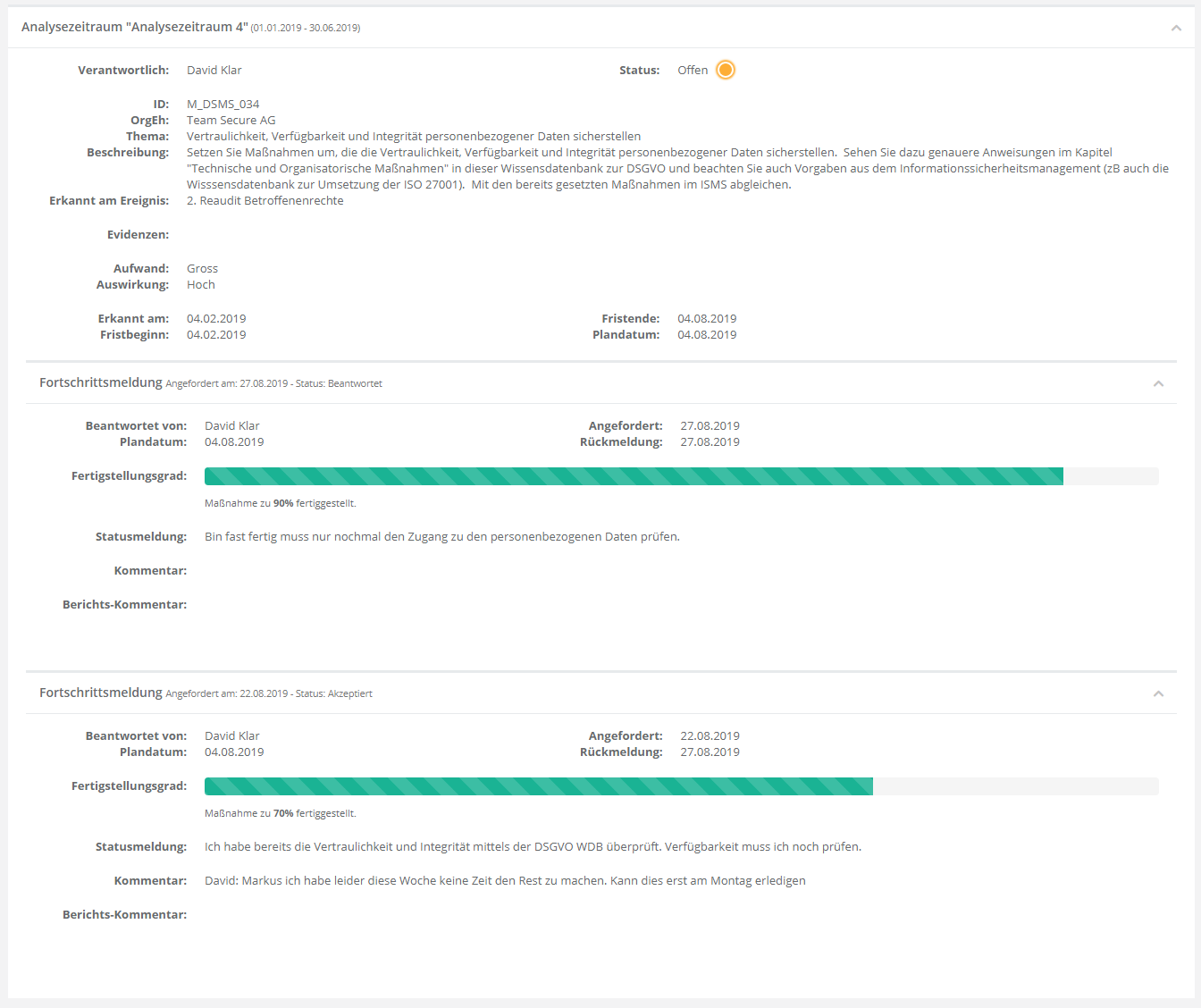This screenshot has height=1008, width=1201.
Task: Click the Fristende date value
Action: point(707,318)
